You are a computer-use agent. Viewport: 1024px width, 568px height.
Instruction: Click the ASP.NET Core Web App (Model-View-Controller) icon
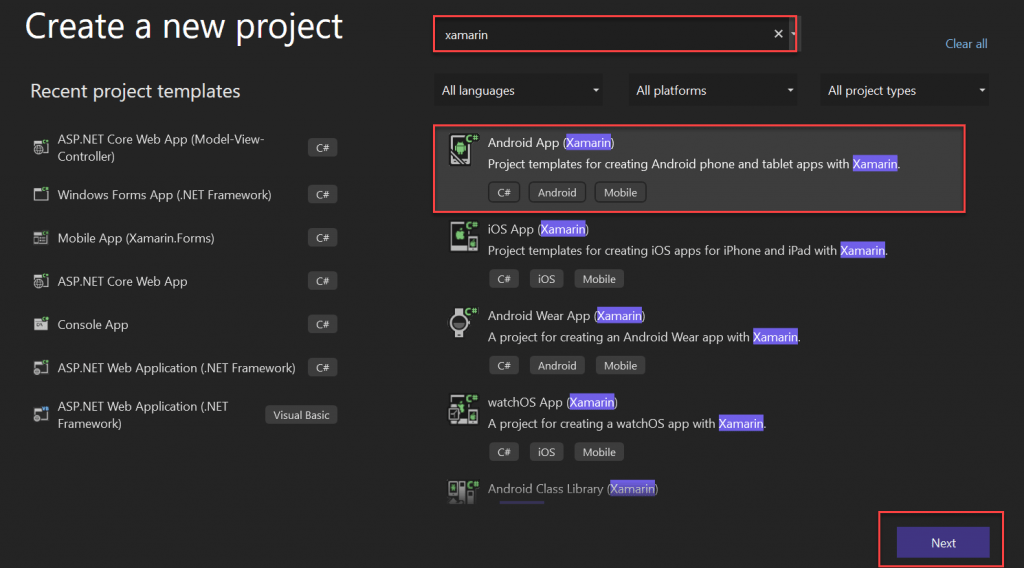[40, 148]
